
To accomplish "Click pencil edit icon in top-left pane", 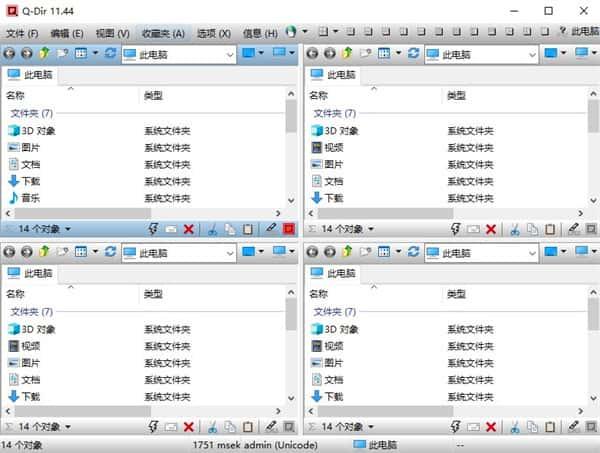I will pos(270,229).
